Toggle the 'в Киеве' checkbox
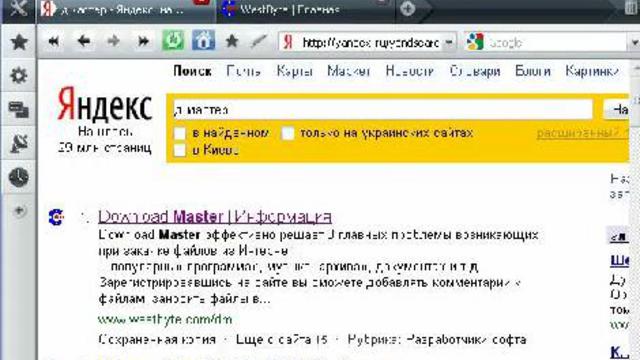640x360 pixels. pos(180,150)
